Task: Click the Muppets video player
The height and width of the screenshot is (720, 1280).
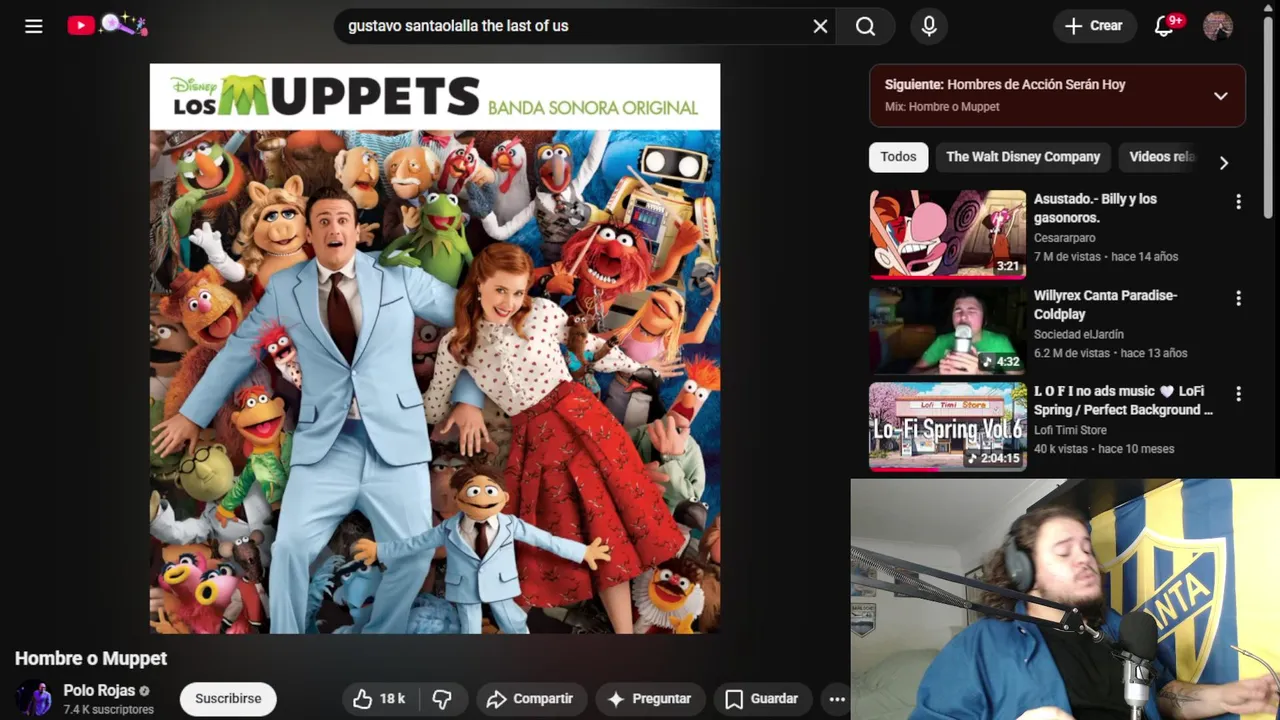Action: click(x=435, y=349)
